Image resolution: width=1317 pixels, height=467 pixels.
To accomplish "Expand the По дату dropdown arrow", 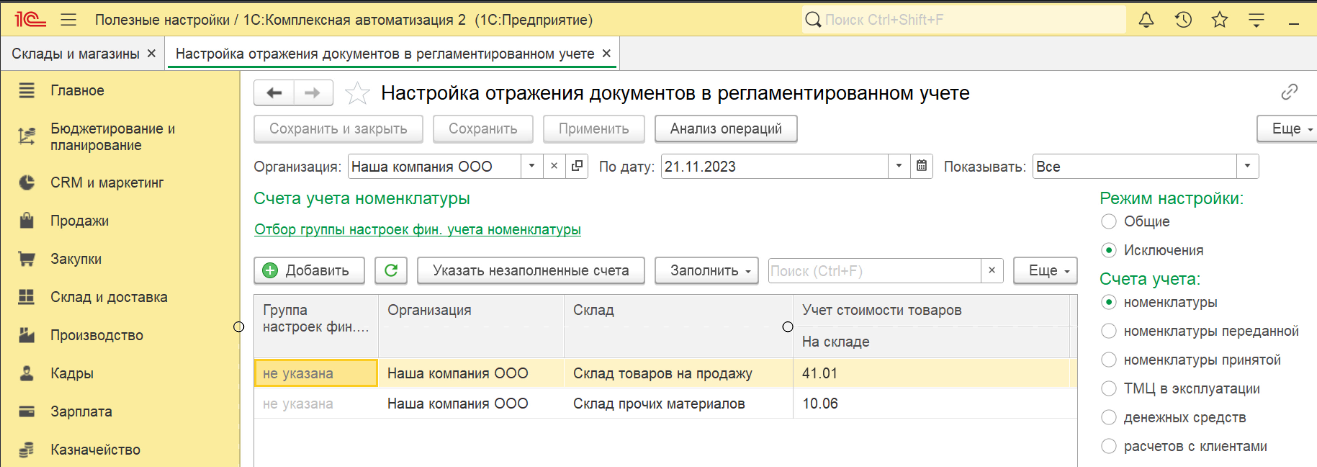I will click(900, 166).
